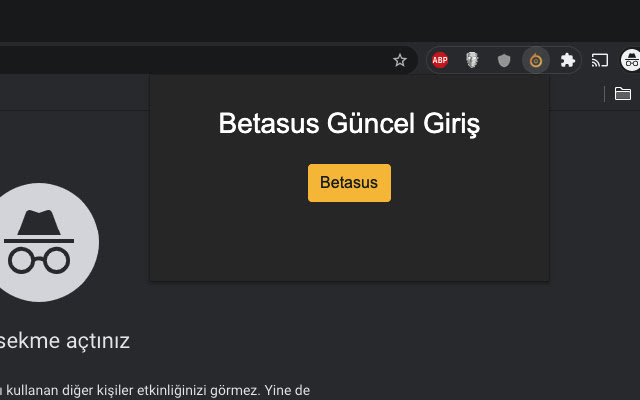
Task: Open the gray shield extension
Action: coord(504,60)
